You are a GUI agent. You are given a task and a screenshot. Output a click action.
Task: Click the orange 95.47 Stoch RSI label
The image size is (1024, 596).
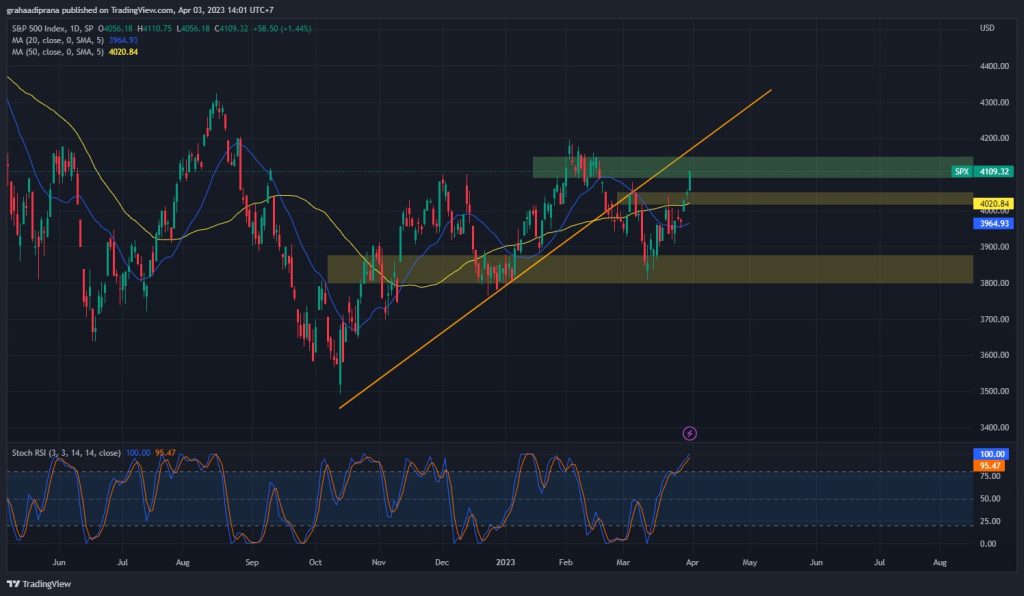989,465
